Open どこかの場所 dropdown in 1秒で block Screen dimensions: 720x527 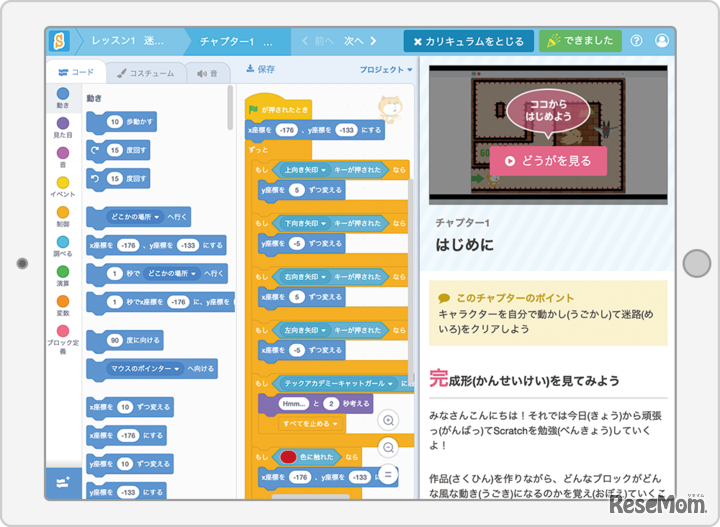coord(172,274)
